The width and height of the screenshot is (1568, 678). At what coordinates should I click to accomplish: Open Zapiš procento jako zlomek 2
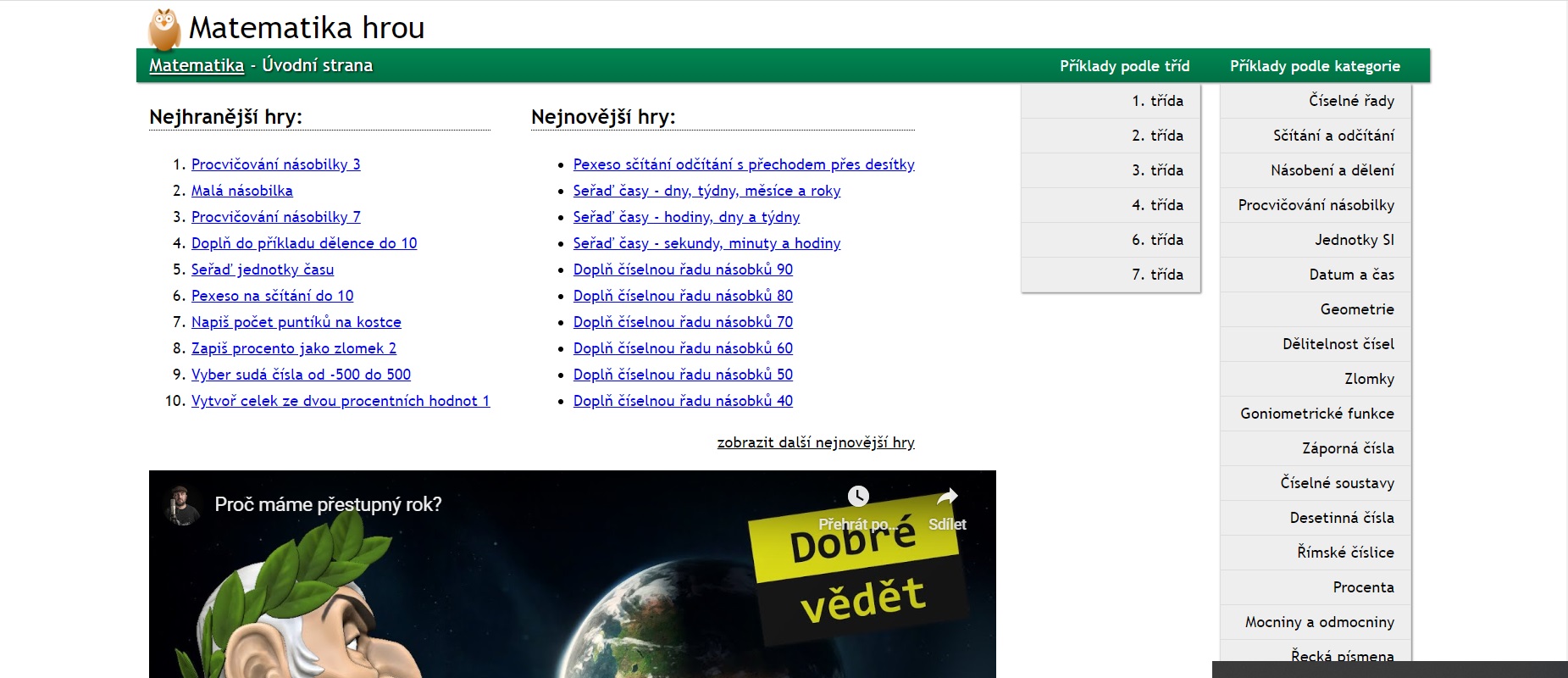pos(294,348)
